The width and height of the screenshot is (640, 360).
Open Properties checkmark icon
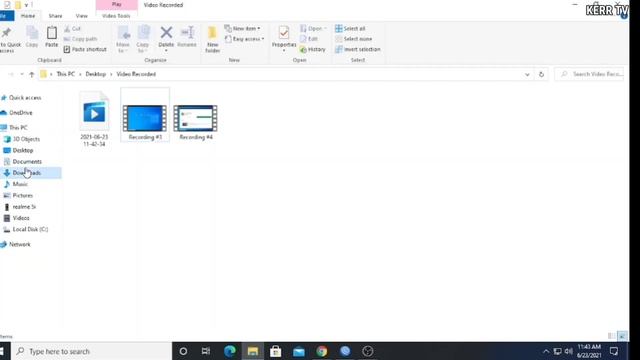click(x=284, y=33)
